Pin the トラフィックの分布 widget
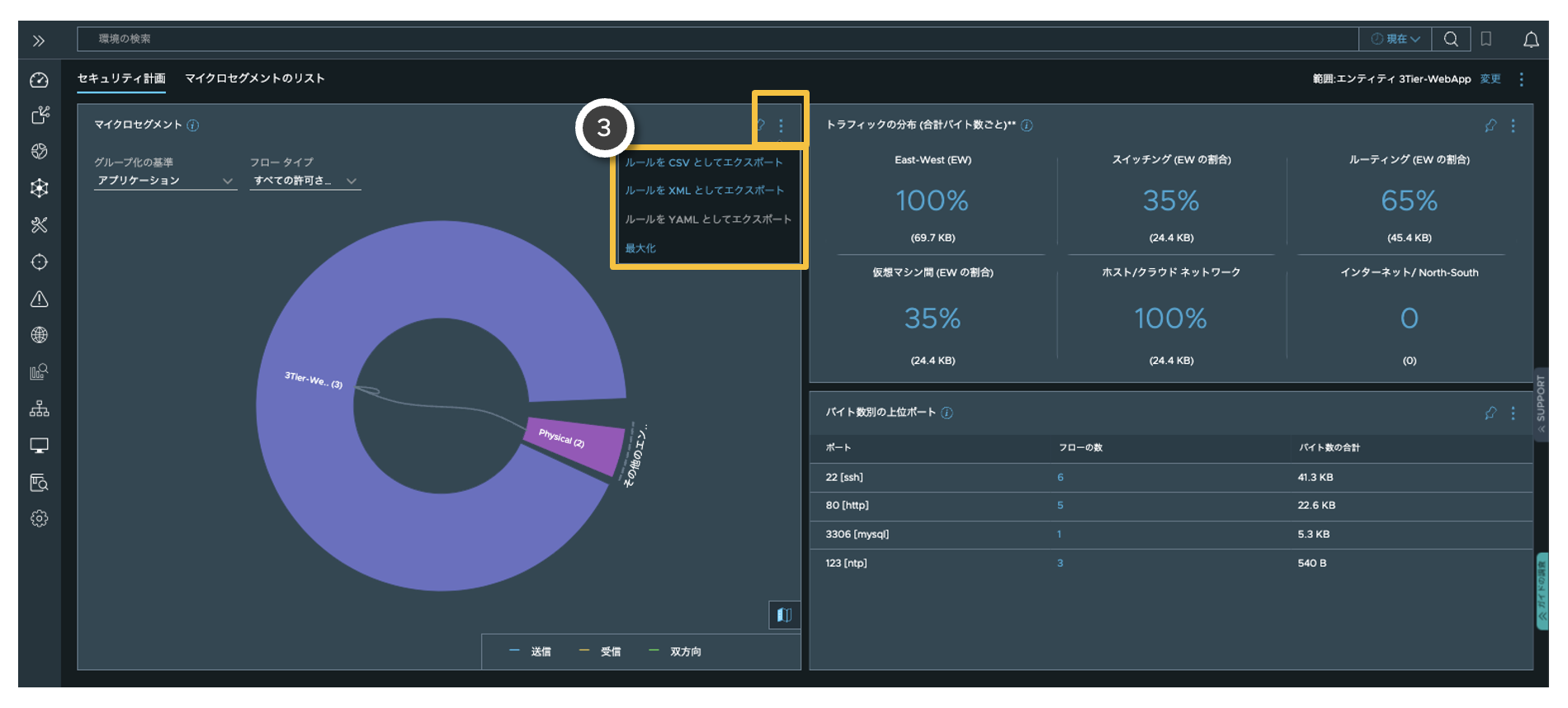The width and height of the screenshot is (1568, 708). pos(1490,125)
